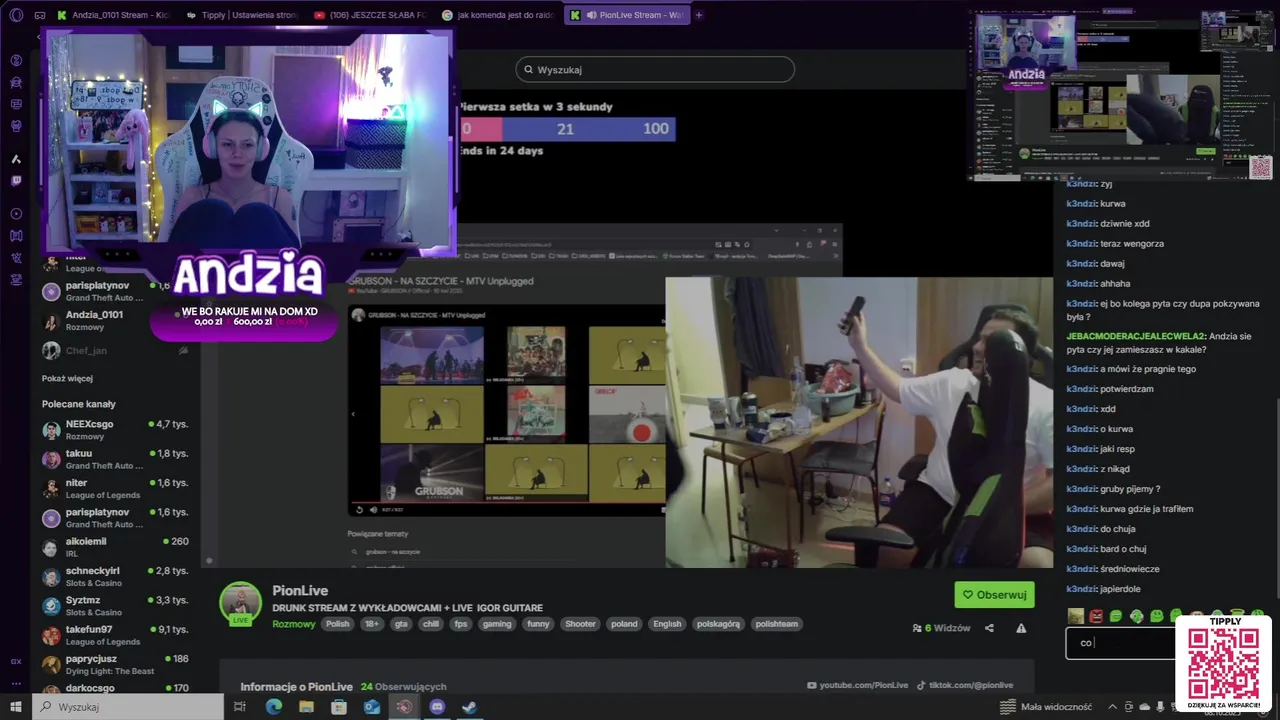Open Task View on the taskbar
Viewport: 1280px width, 720px height.
point(240,707)
